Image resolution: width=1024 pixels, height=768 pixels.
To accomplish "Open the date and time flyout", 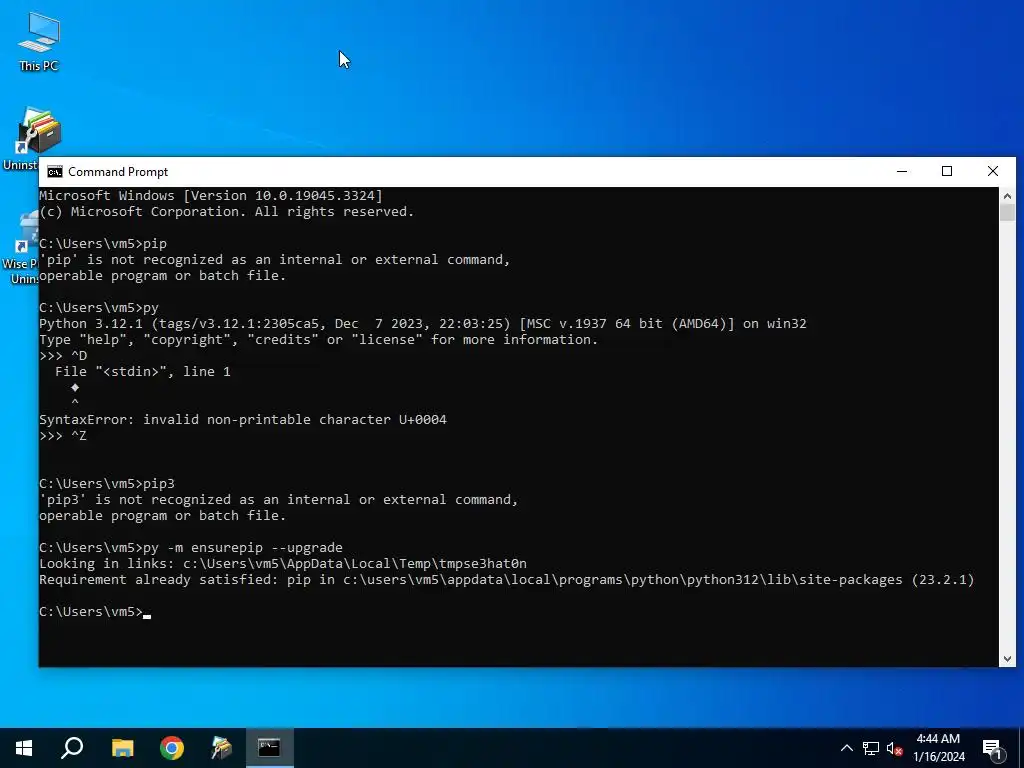I will click(938, 748).
